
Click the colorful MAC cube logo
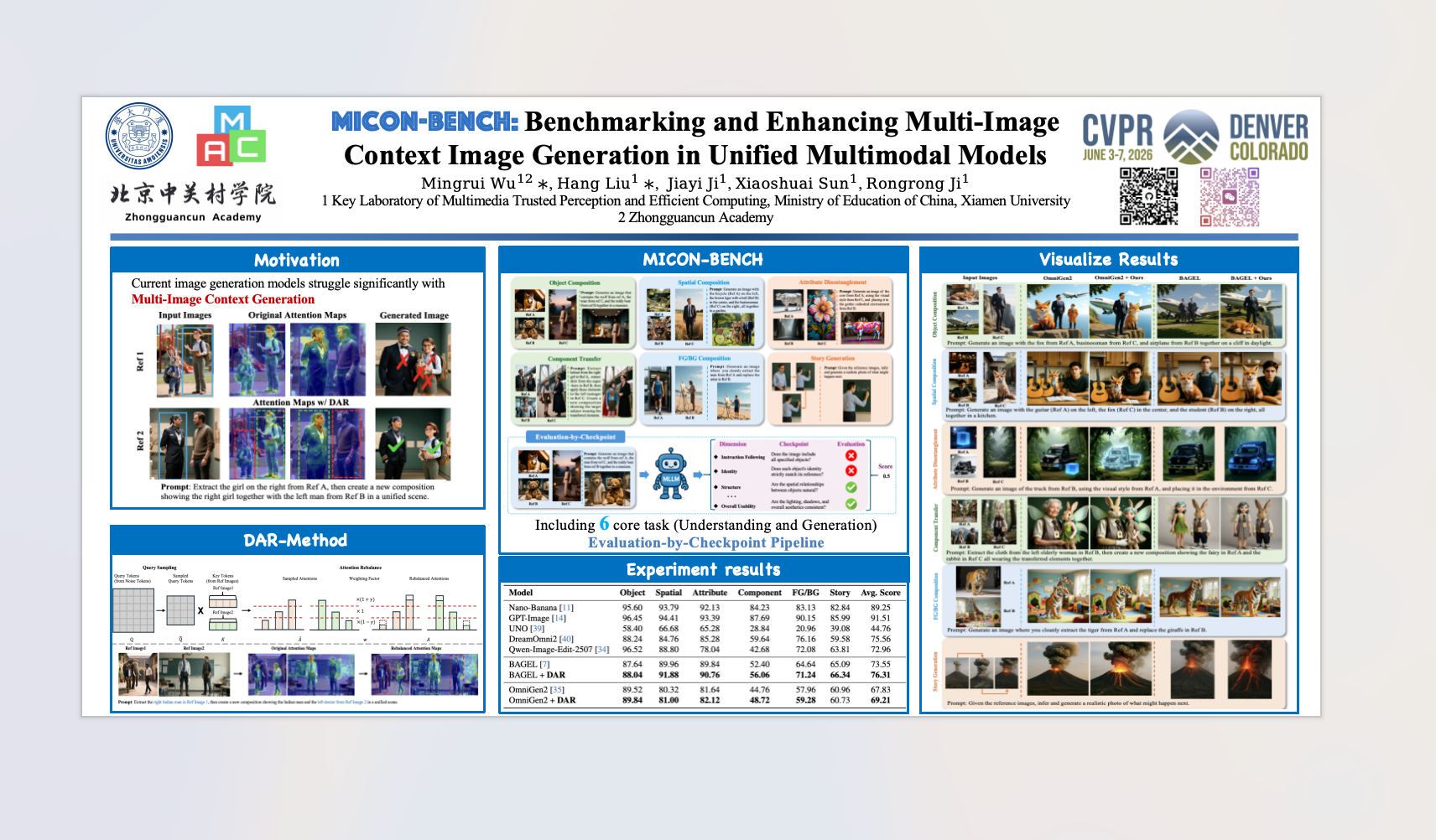pos(232,136)
